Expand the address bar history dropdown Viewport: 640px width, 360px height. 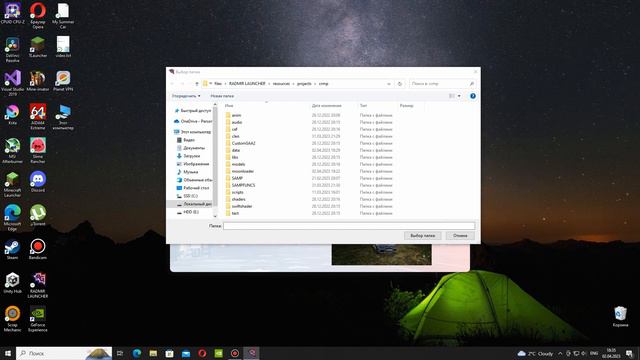[x=389, y=84]
